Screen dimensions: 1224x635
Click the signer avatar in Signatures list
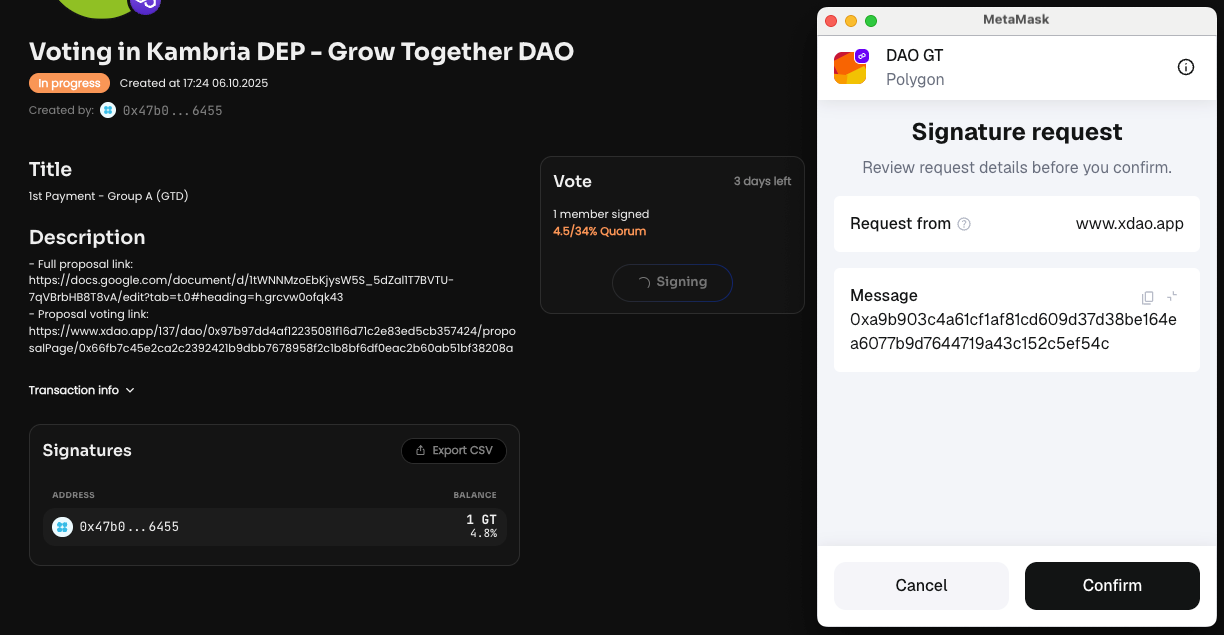click(62, 527)
